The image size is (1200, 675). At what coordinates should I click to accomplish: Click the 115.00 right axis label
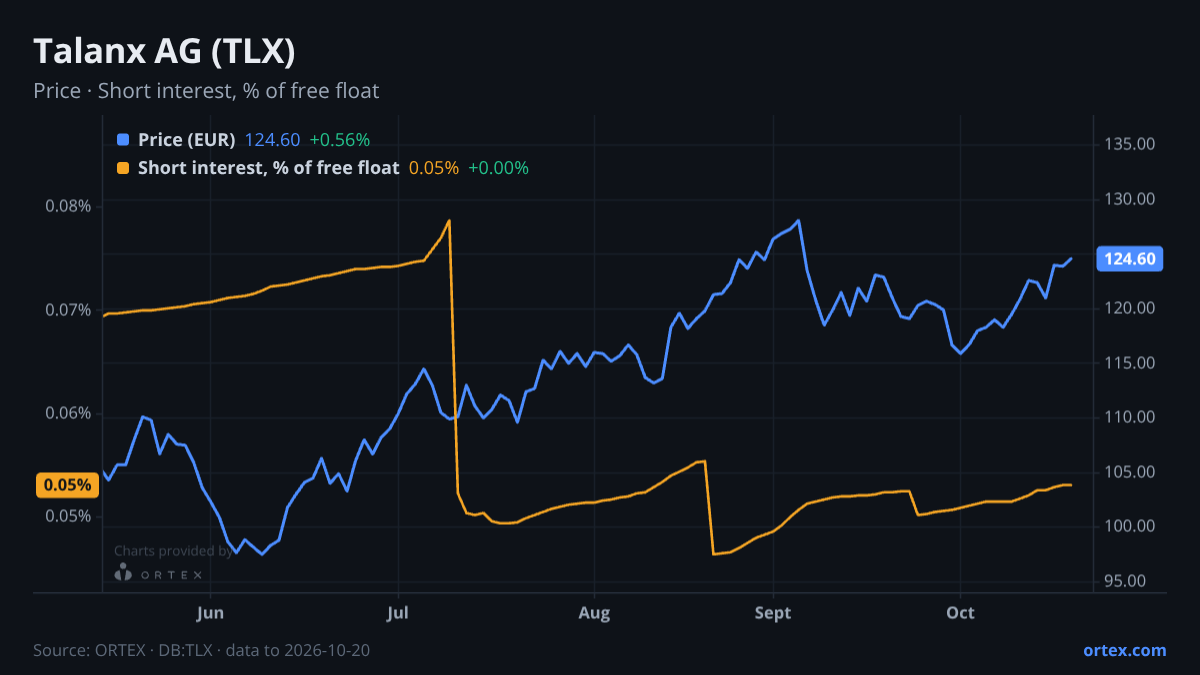coord(1130,363)
